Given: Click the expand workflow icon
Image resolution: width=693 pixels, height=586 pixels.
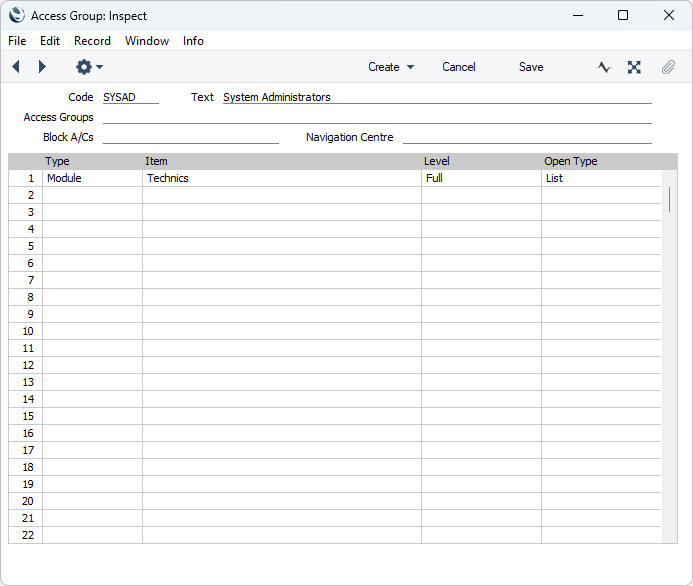Looking at the screenshot, I should click(634, 67).
